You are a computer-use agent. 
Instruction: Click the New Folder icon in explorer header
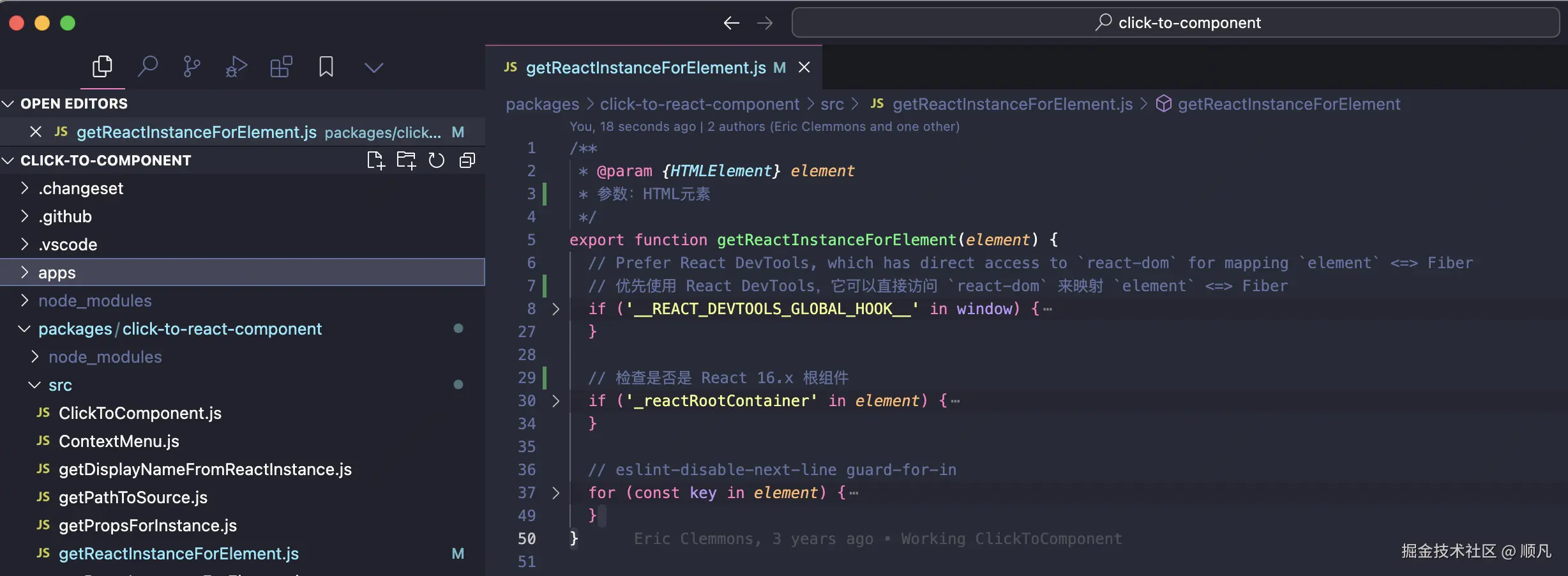click(406, 160)
